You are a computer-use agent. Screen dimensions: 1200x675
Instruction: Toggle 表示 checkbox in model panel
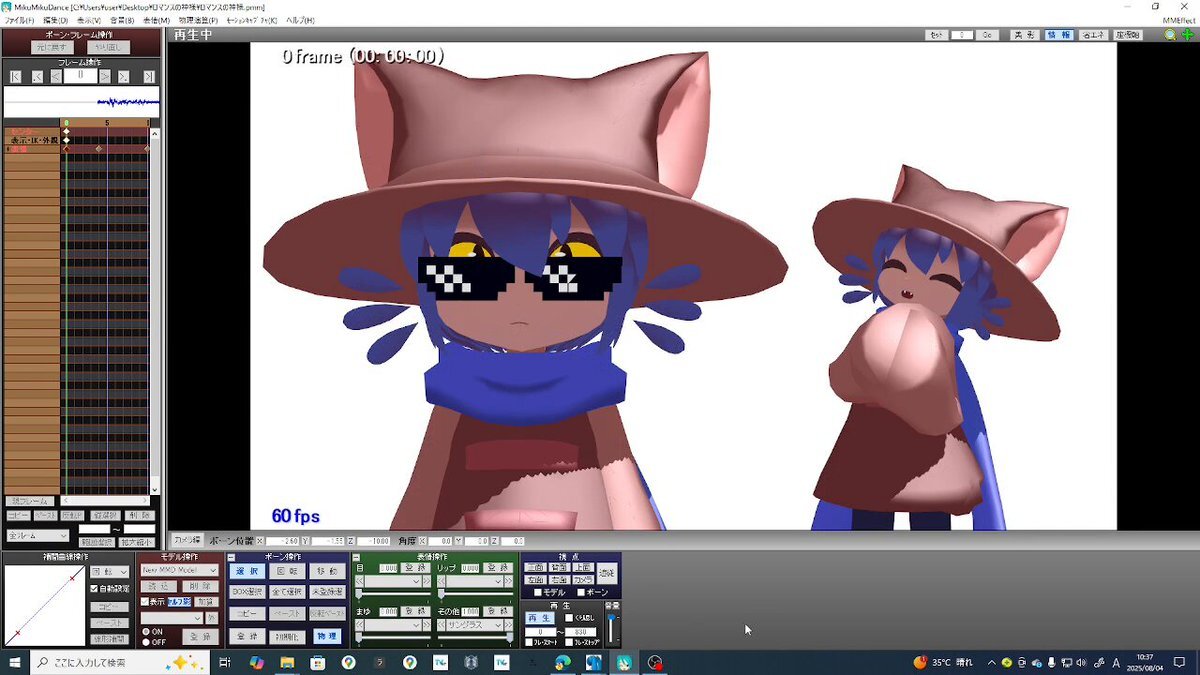(x=145, y=602)
